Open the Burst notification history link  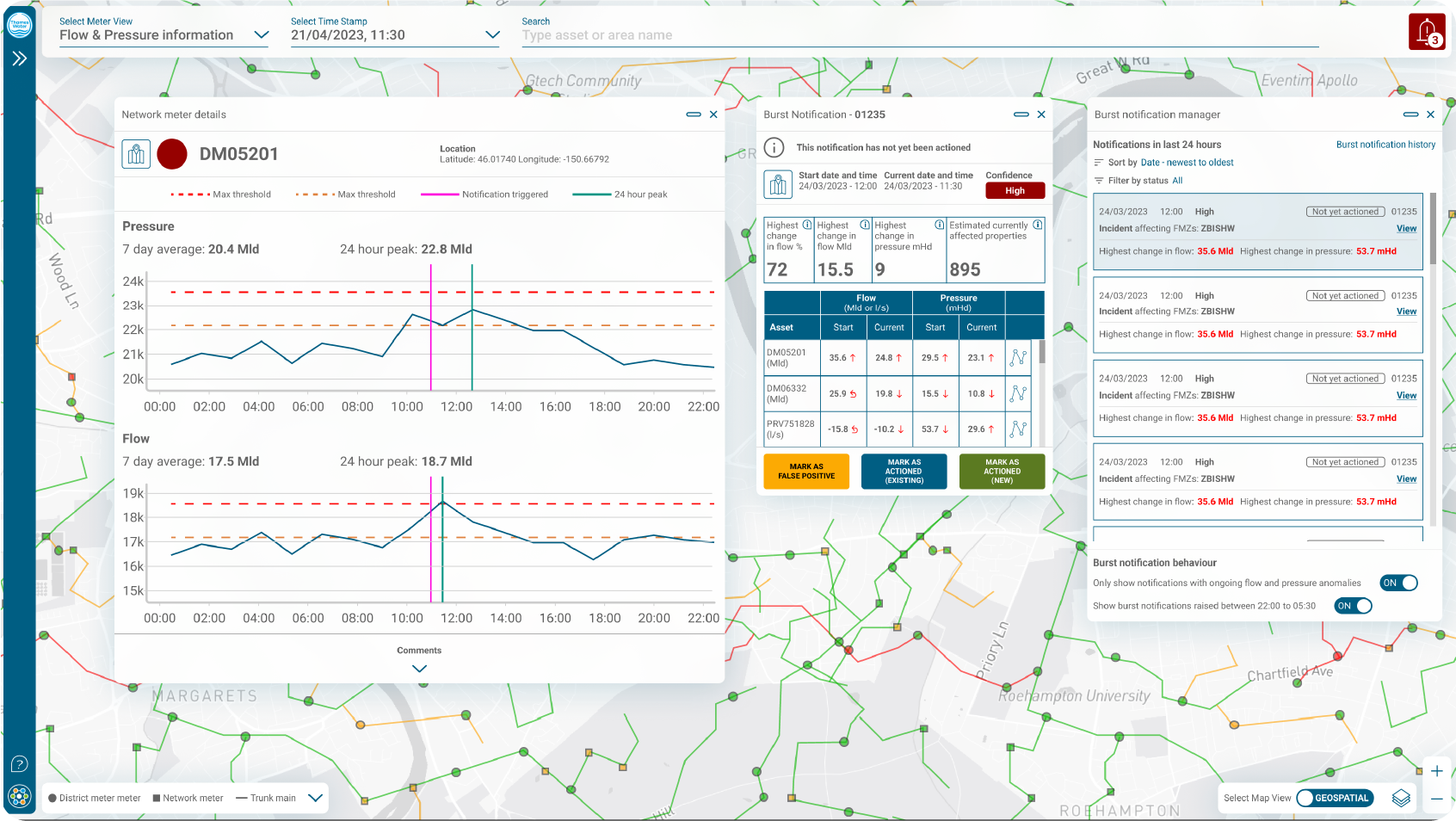[1385, 145]
